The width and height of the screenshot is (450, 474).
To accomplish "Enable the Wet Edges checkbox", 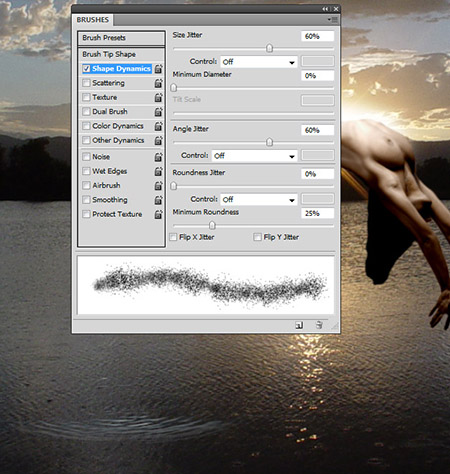I will [86, 171].
